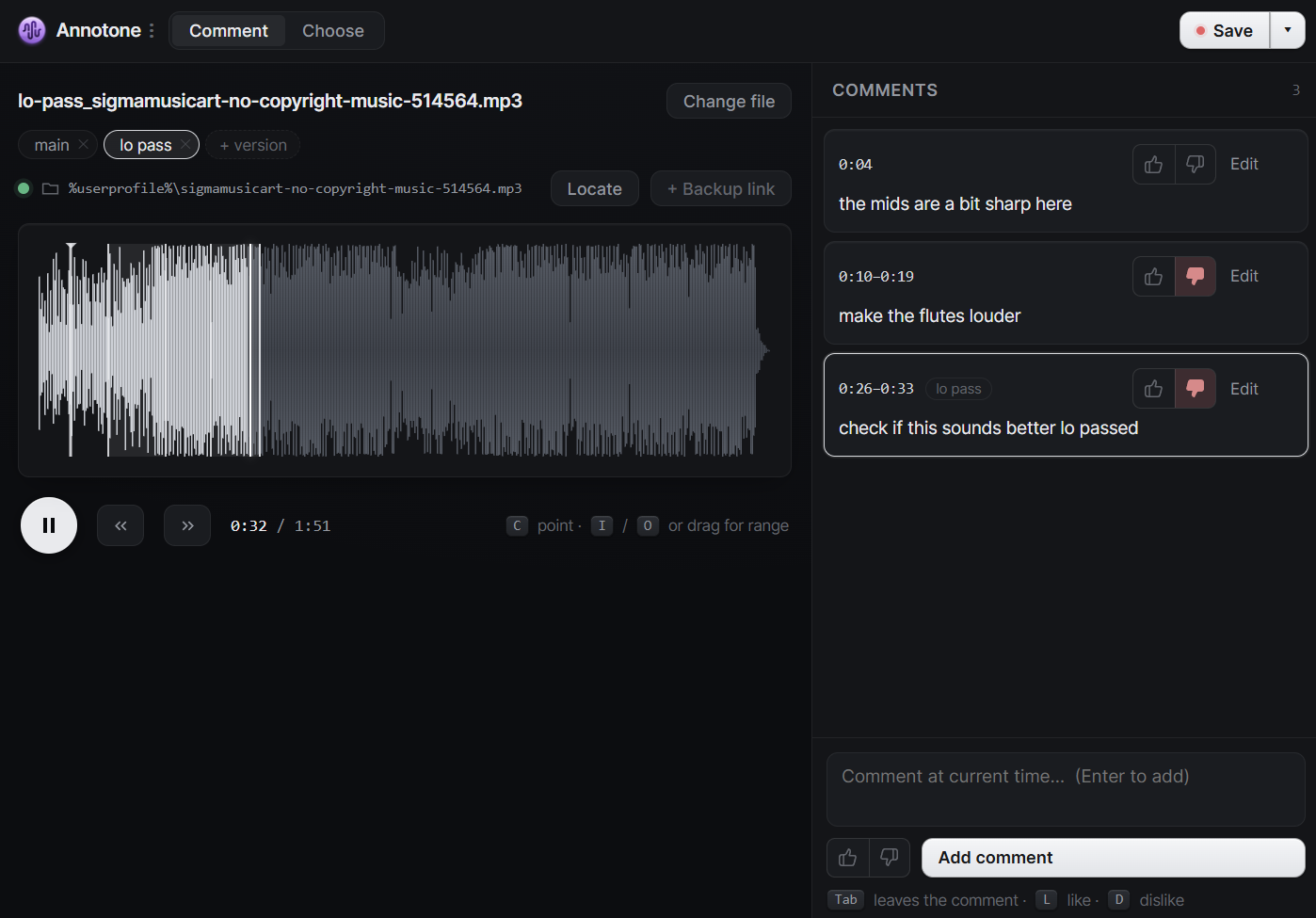Remove the lo pass version tag

pos(185,144)
